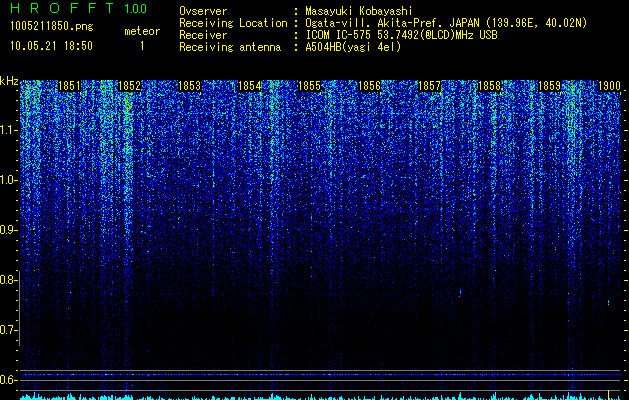
Task: Click the 1.1 kHz axis label
Action: pos(8,130)
